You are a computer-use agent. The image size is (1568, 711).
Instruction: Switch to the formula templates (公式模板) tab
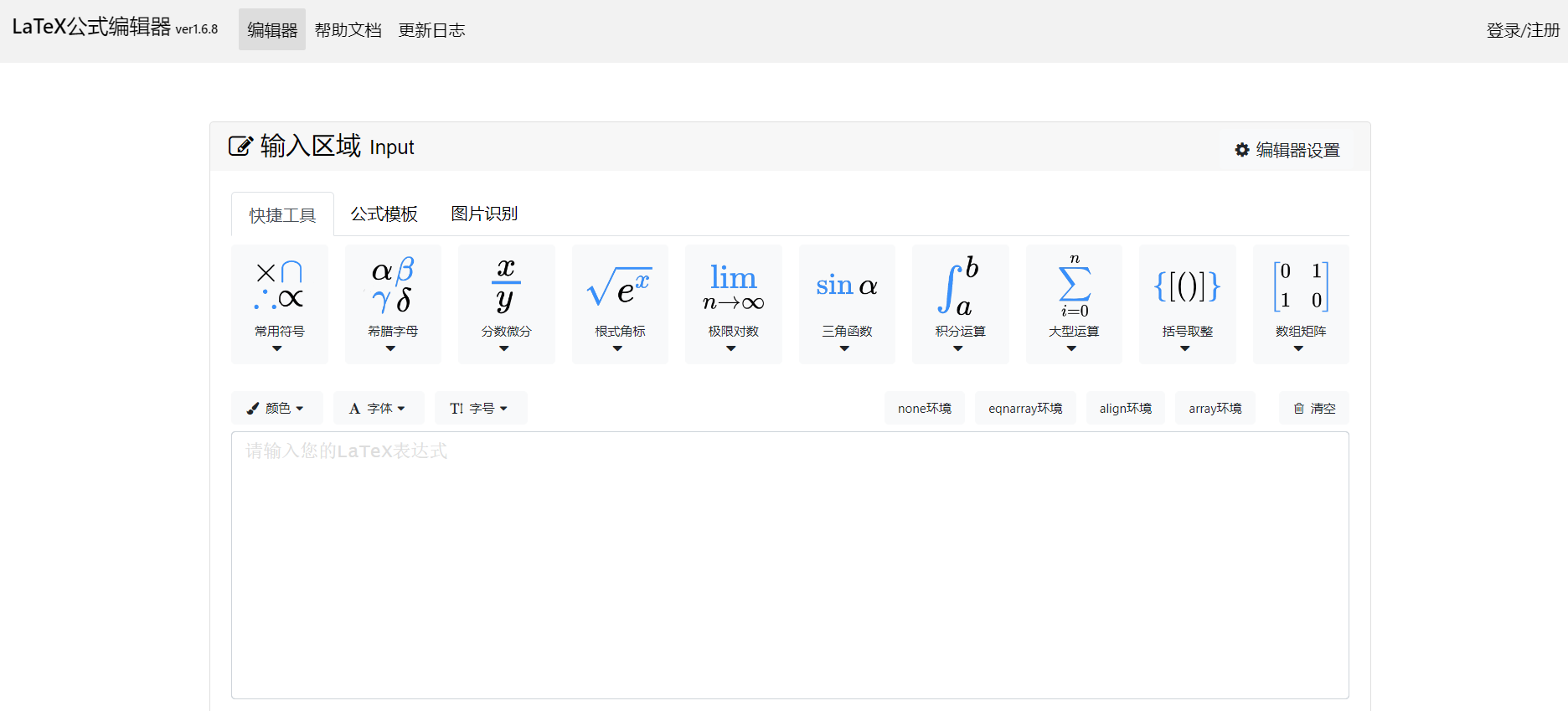[x=384, y=214]
